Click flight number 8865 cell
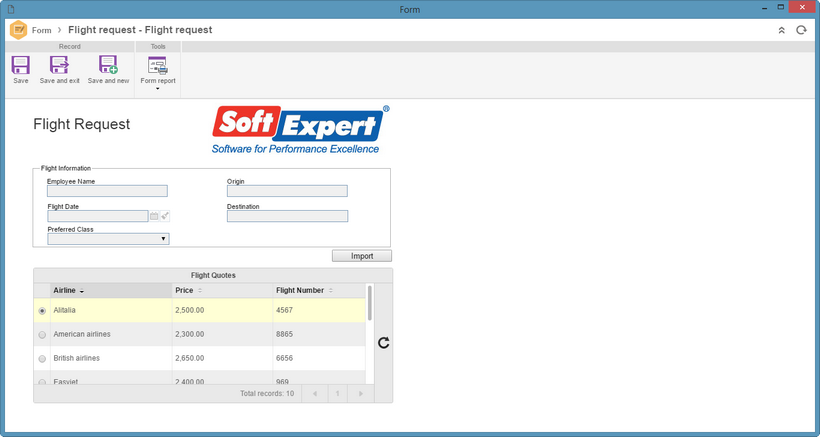The image size is (820, 437). (319, 335)
